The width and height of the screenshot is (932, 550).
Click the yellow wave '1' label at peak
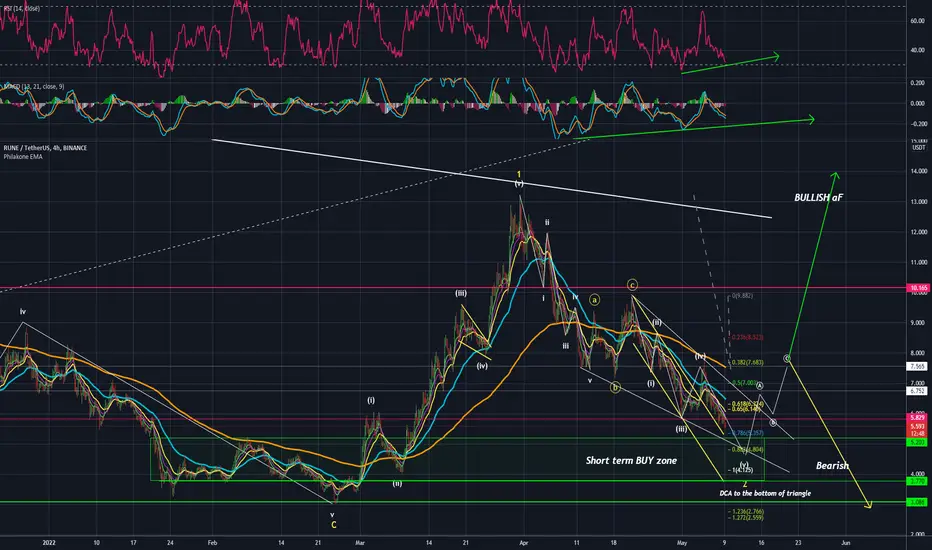point(519,175)
